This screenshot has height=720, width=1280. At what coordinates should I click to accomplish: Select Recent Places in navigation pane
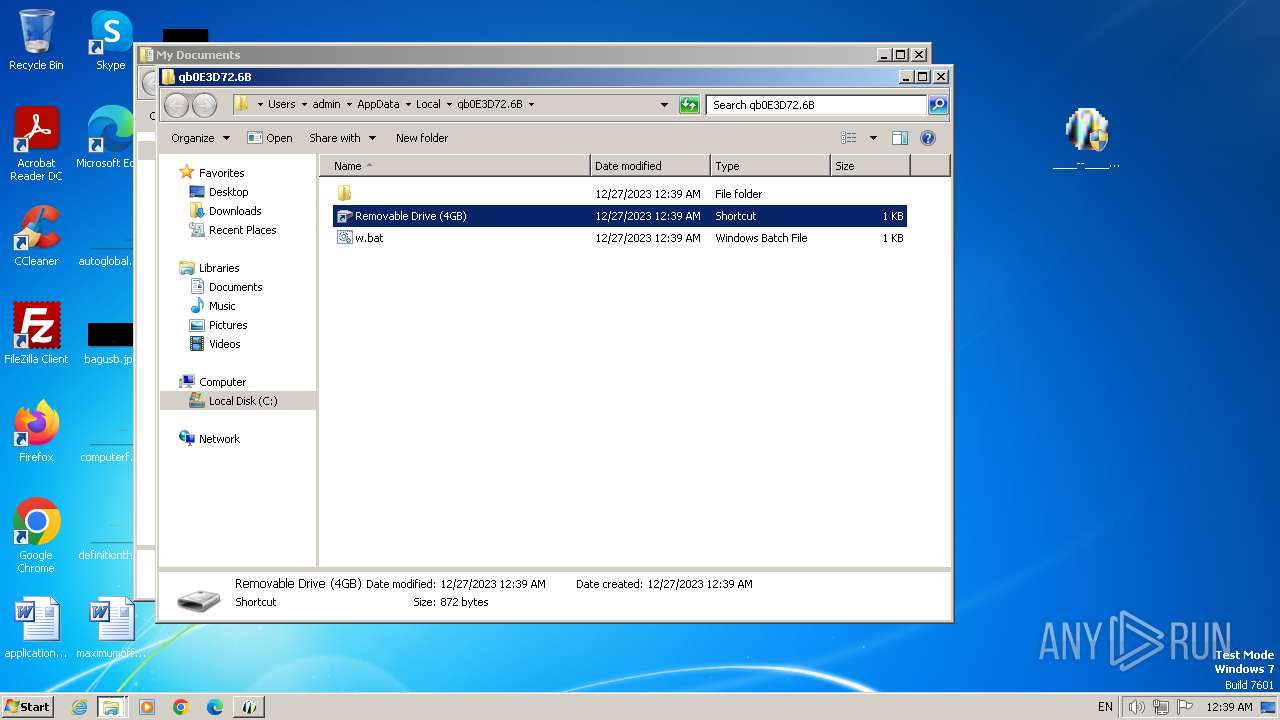[242, 230]
